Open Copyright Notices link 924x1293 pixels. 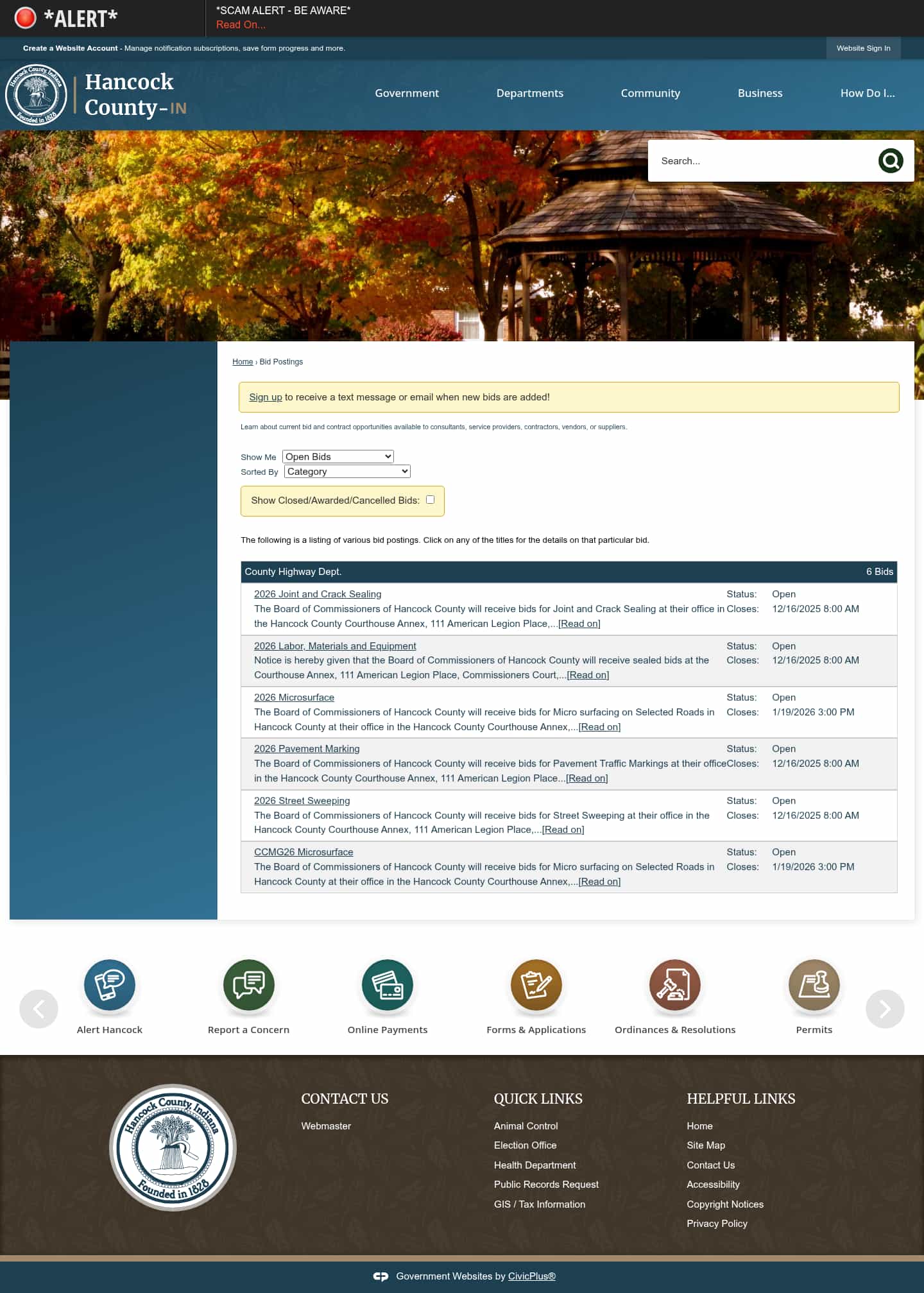725,1204
